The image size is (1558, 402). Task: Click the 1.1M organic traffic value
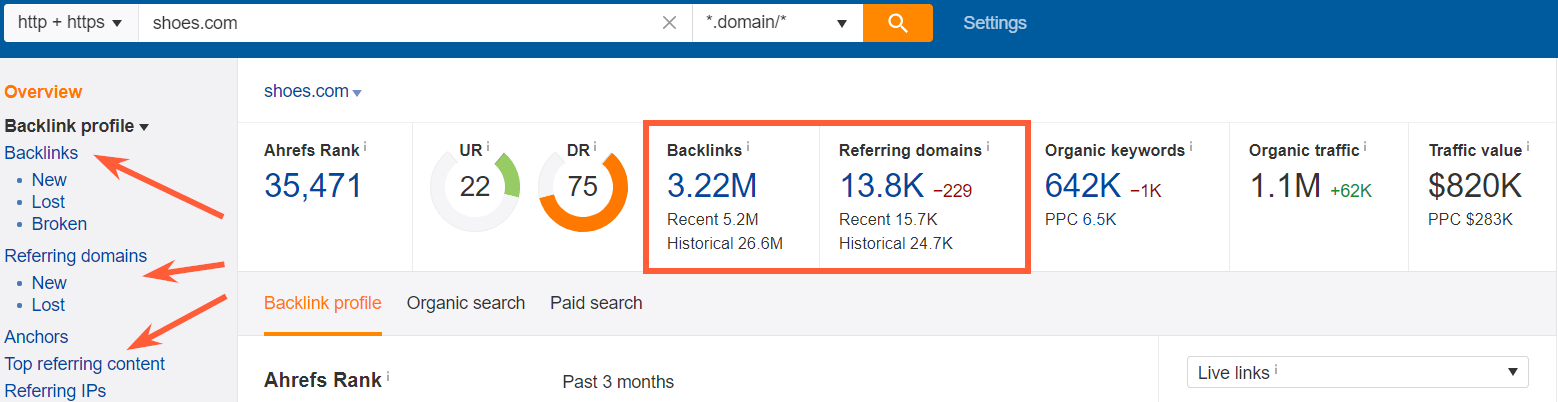point(1285,185)
